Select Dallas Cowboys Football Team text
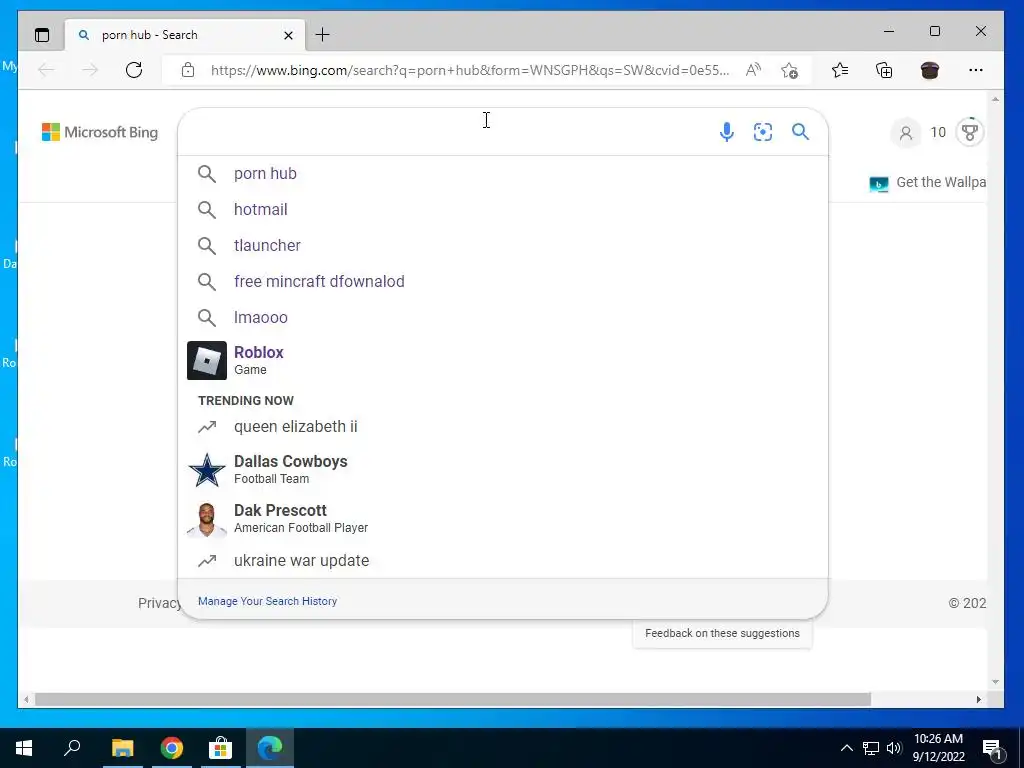The width and height of the screenshot is (1024, 768). pos(291,470)
